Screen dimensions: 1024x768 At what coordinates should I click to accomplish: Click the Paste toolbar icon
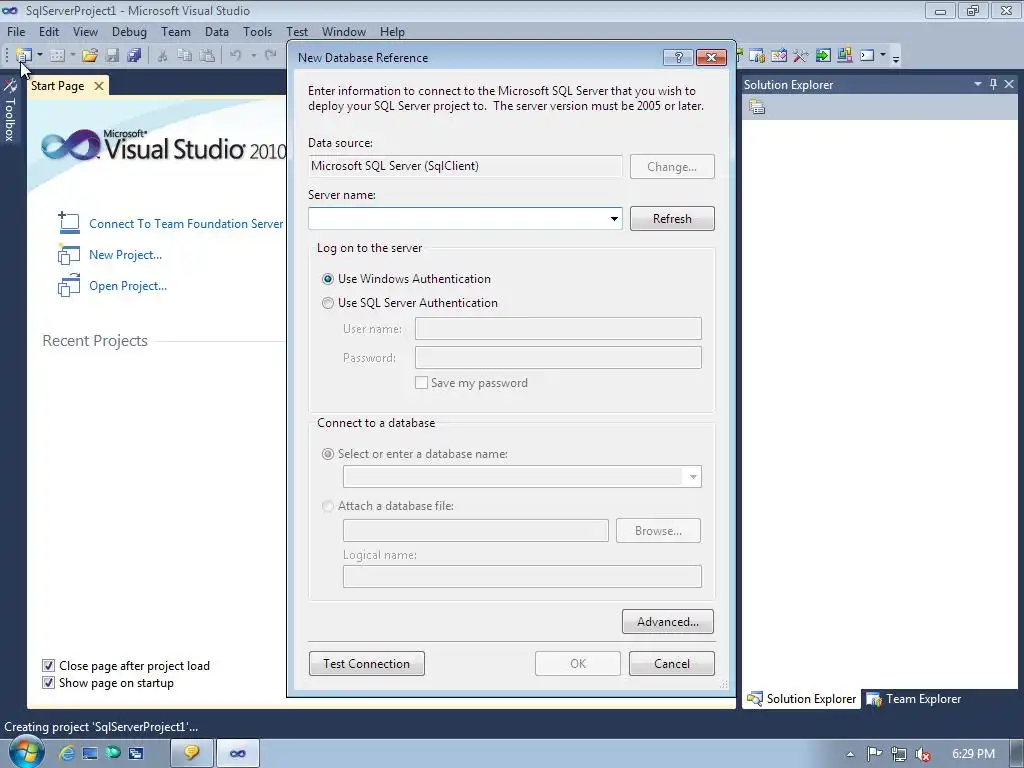coord(207,56)
